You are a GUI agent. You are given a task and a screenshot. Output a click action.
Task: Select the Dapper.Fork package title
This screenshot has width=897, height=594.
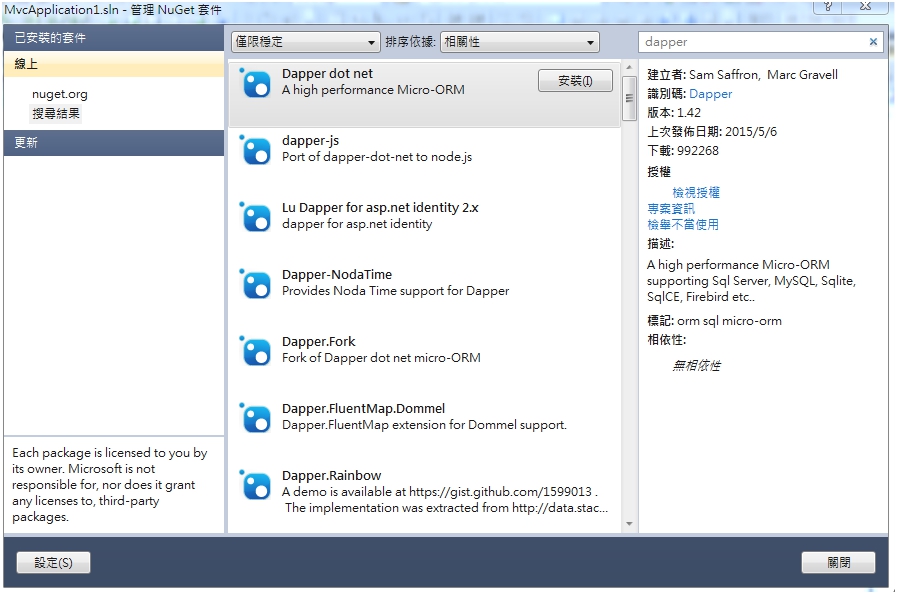(x=318, y=341)
